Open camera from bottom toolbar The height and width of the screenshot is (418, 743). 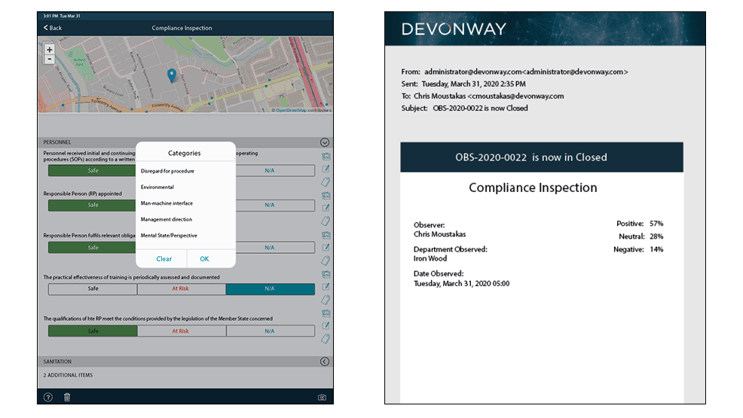coord(322,397)
